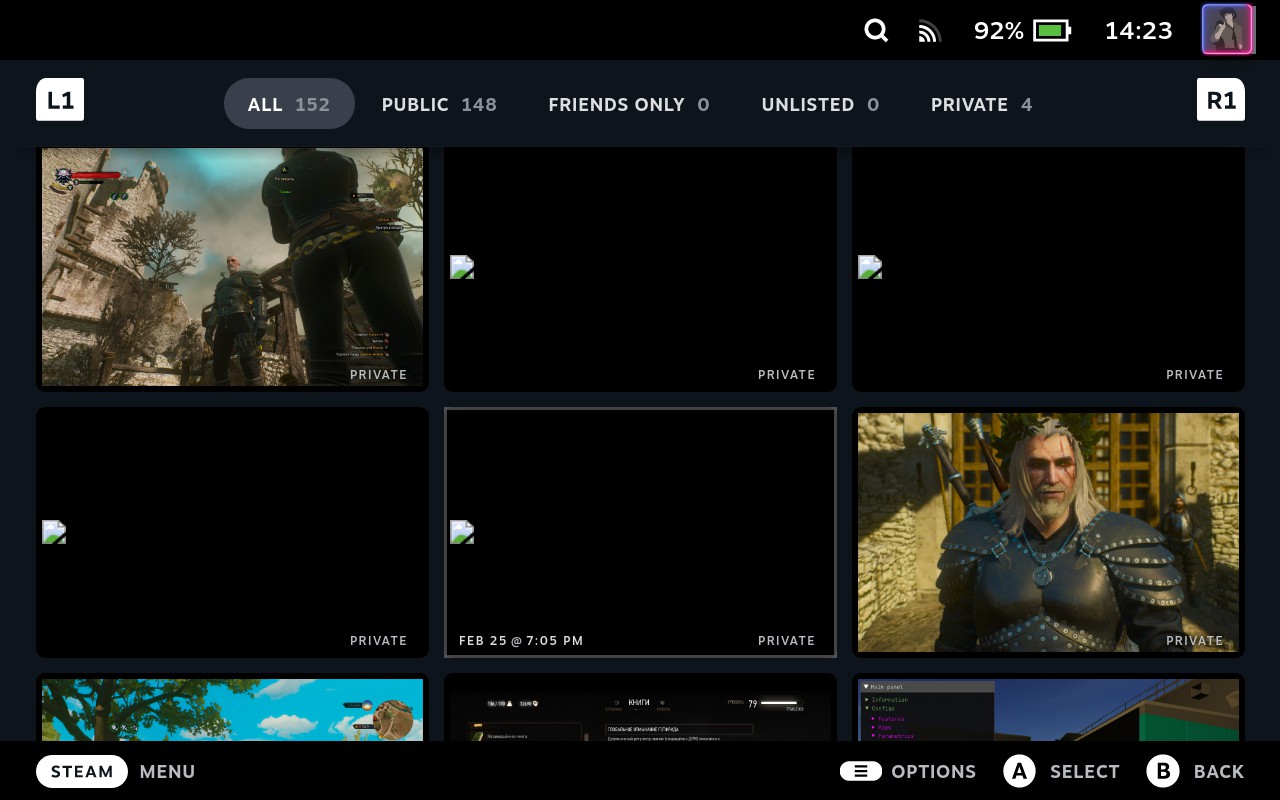Open the blue sky and trees screenshot
The height and width of the screenshot is (800, 1280).
coord(232,708)
